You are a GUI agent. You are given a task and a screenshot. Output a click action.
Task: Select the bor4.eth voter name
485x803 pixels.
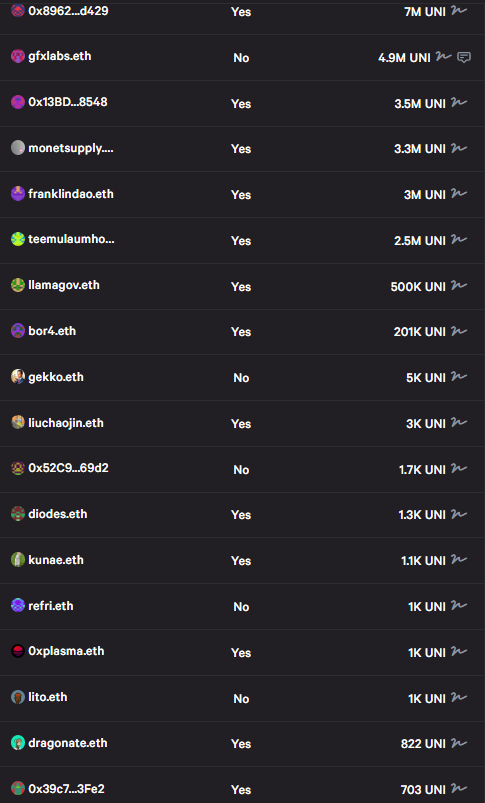click(52, 331)
